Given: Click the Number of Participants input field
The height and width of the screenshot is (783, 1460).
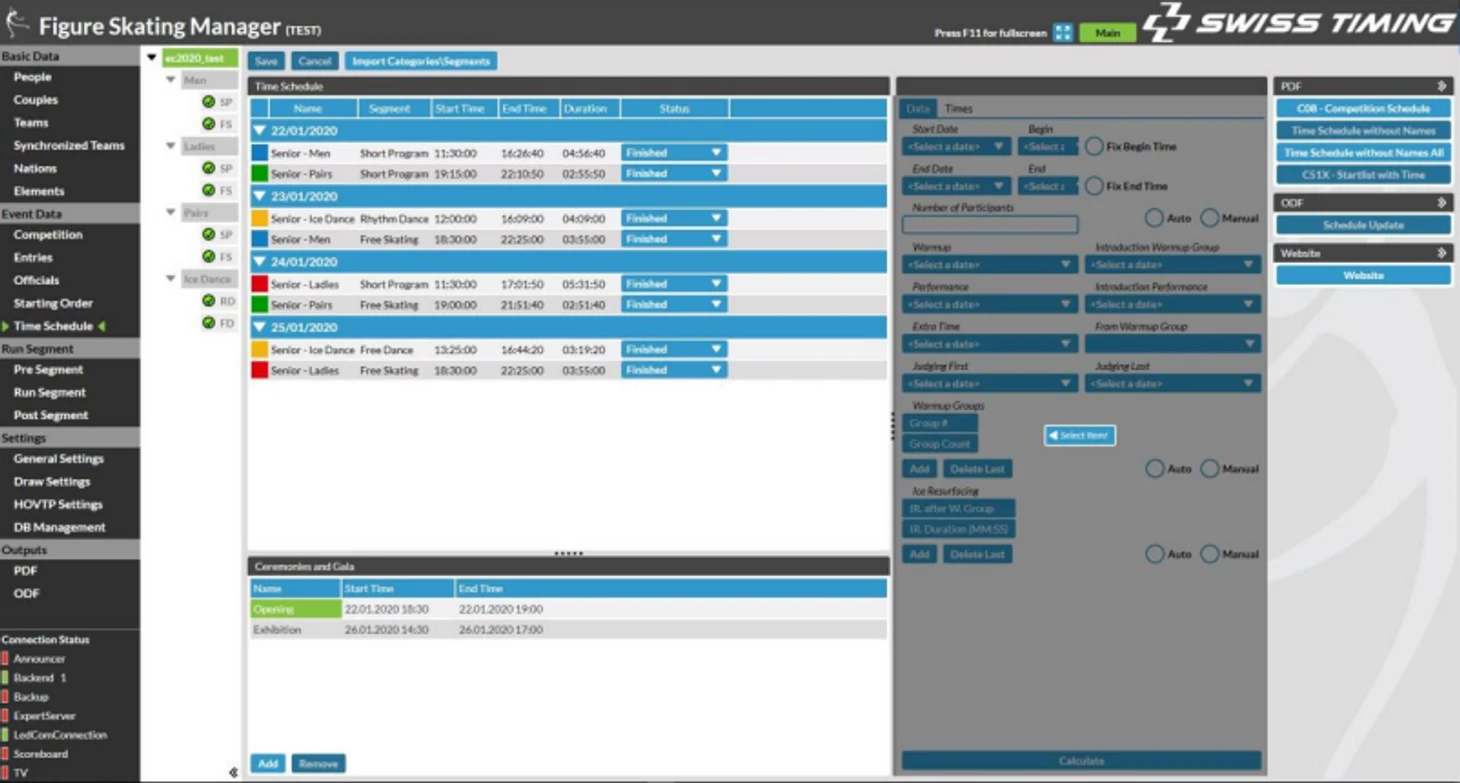Looking at the screenshot, I should click(990, 225).
